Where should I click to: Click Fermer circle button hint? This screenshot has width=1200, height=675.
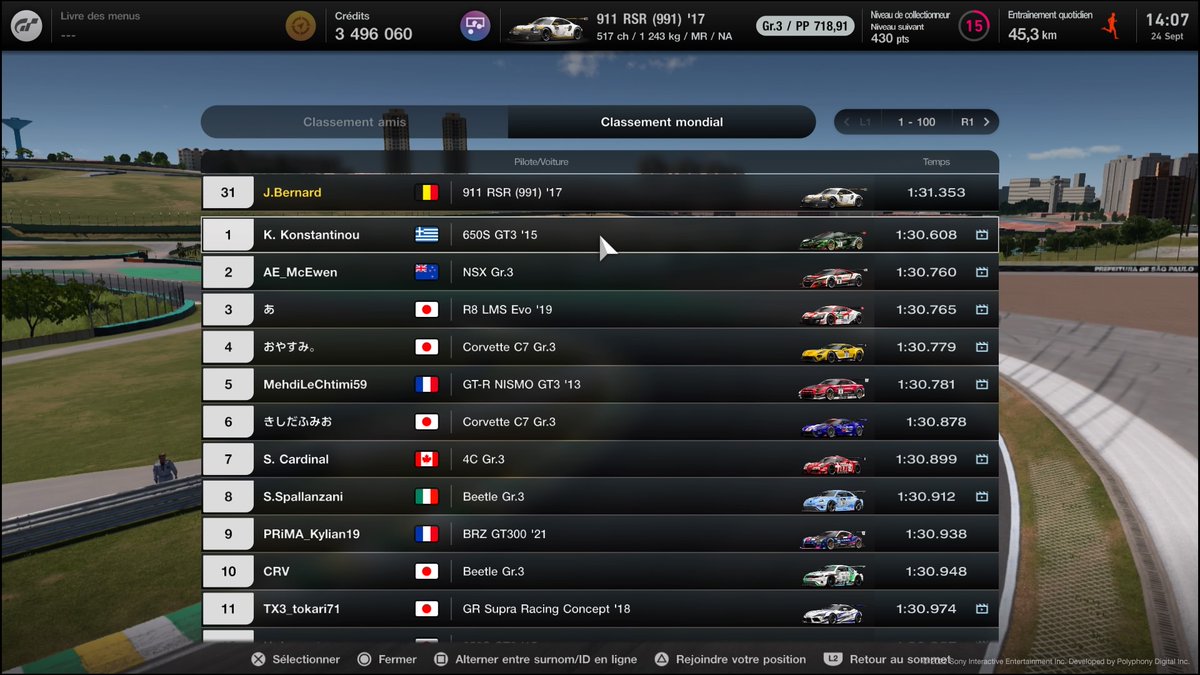387,659
